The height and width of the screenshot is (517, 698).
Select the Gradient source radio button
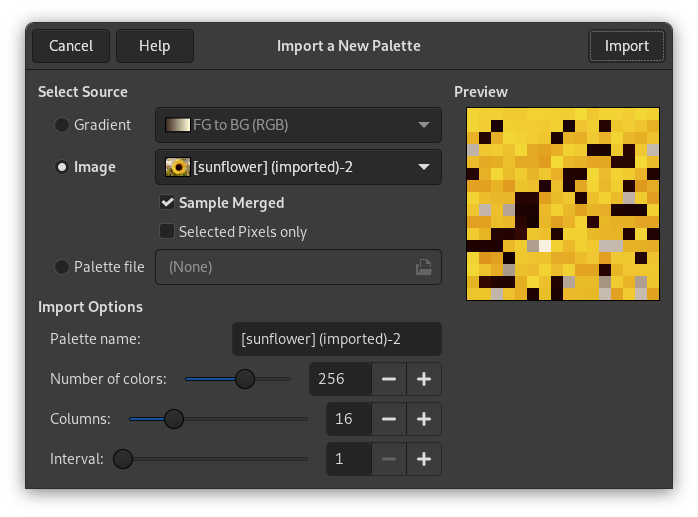pos(62,125)
